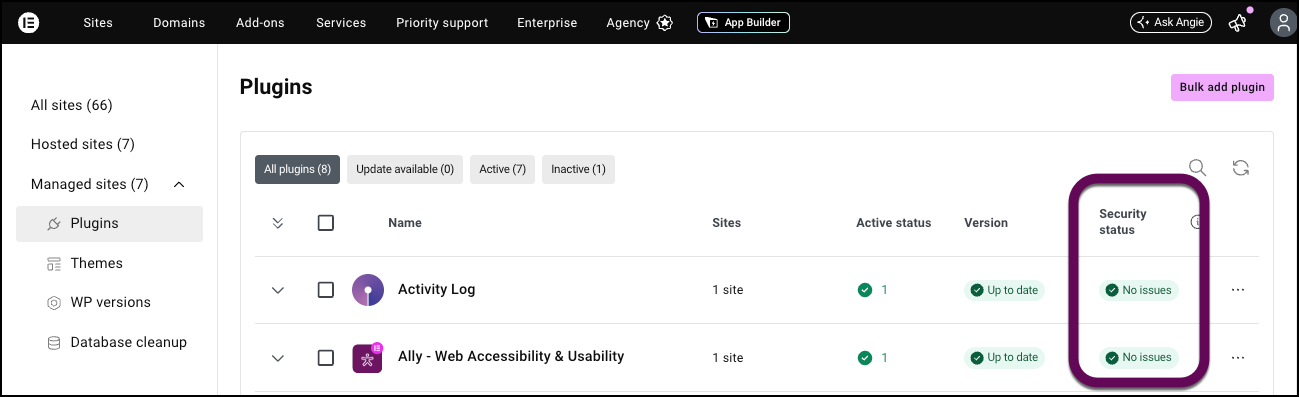
Task: Select Plugins in the sidebar
Action: point(110,224)
